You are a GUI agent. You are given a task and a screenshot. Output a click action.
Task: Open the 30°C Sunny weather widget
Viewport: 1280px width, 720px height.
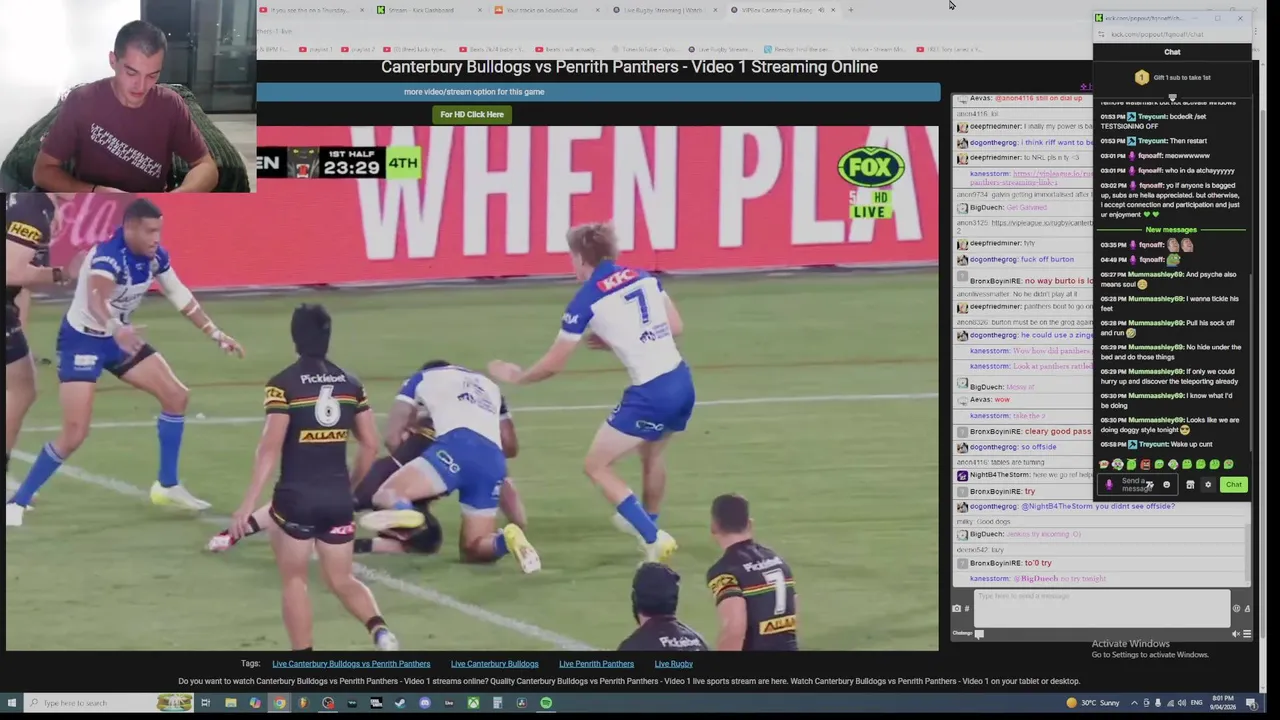pos(1095,703)
